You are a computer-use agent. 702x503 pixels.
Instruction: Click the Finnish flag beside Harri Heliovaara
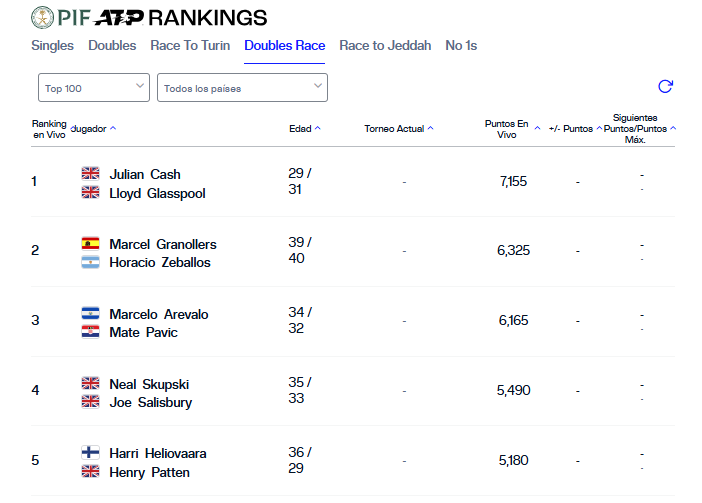coord(90,452)
